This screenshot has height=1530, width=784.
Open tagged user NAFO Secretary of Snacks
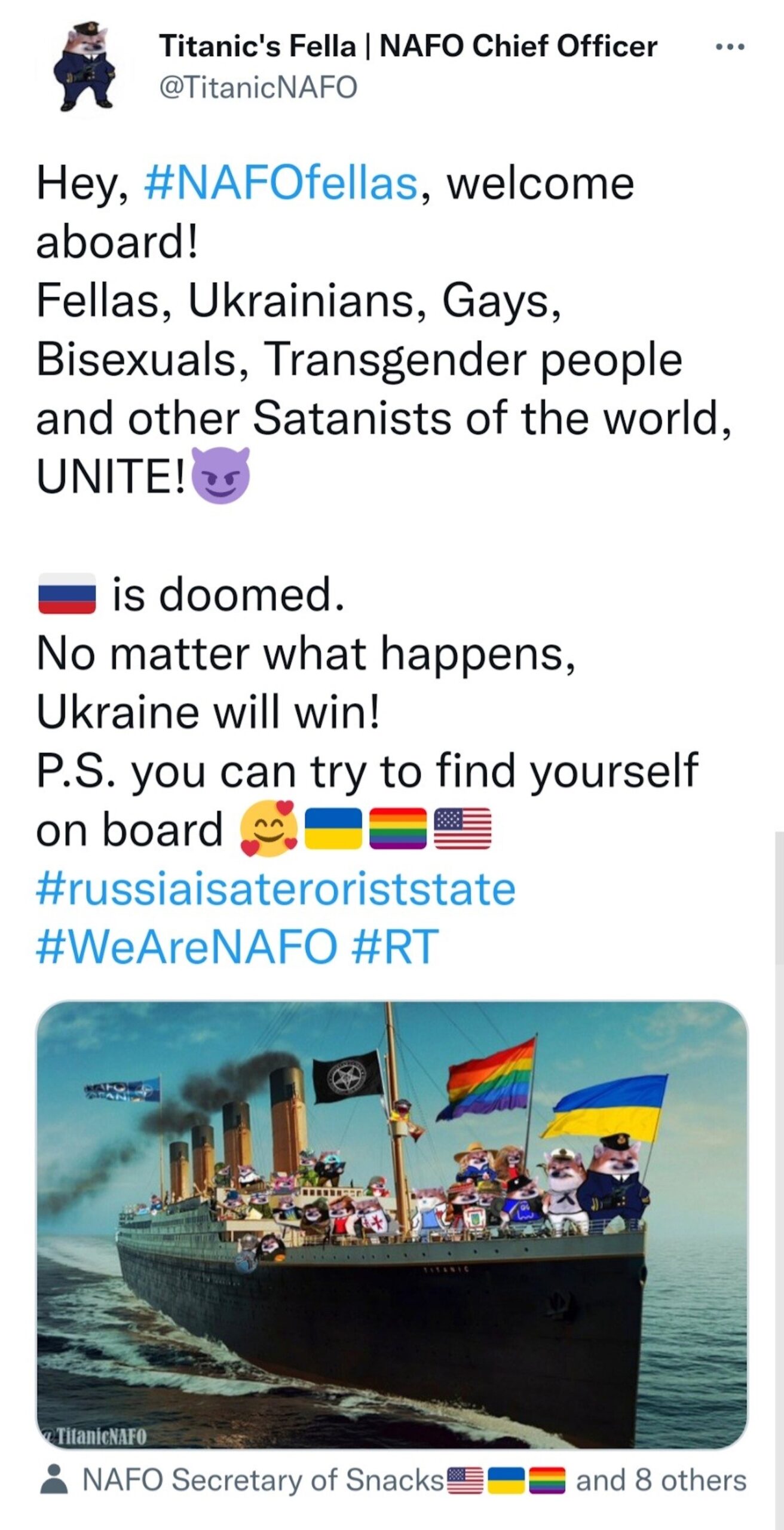[263, 1480]
